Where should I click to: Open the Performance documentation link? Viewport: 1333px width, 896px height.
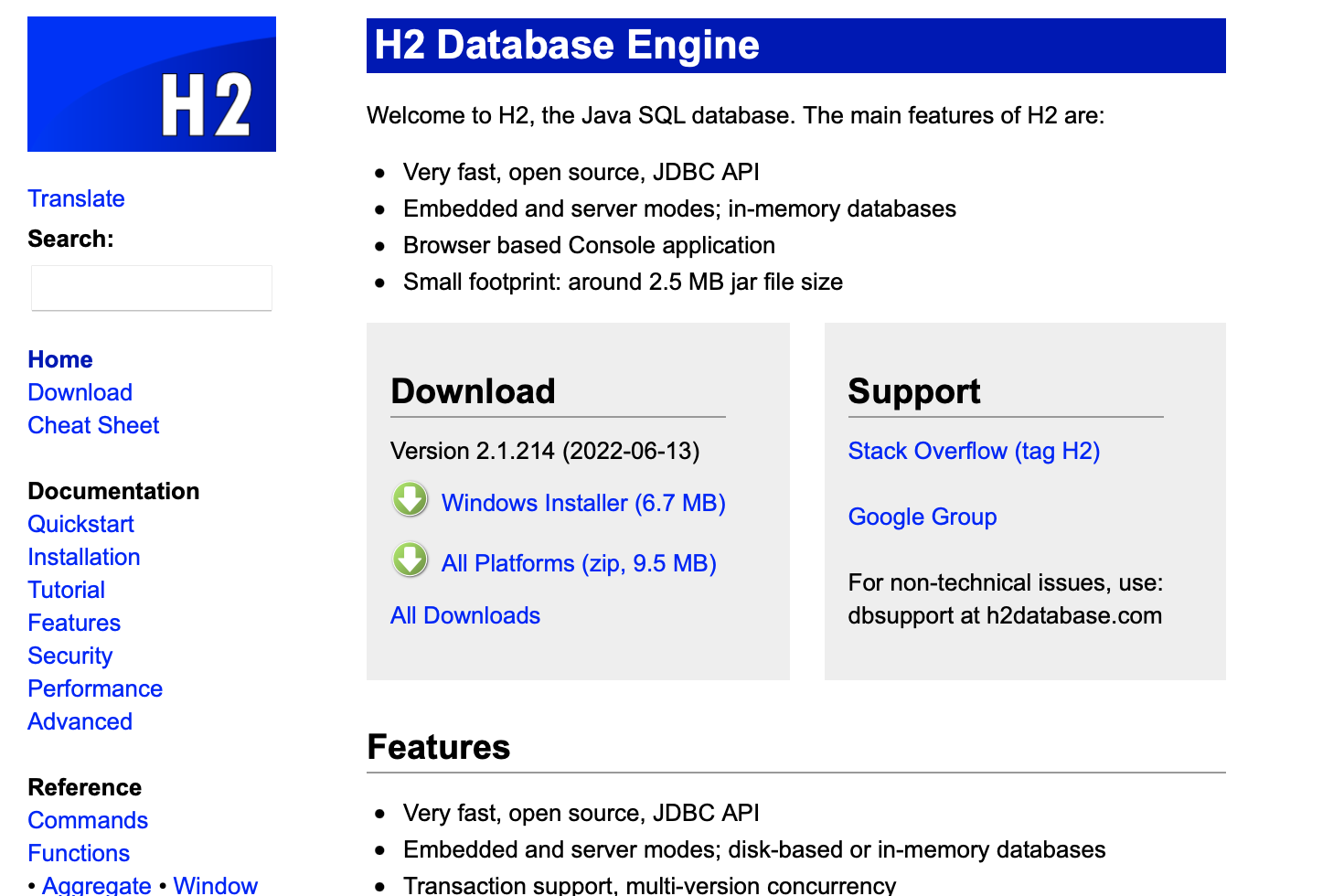pyautogui.click(x=95, y=688)
